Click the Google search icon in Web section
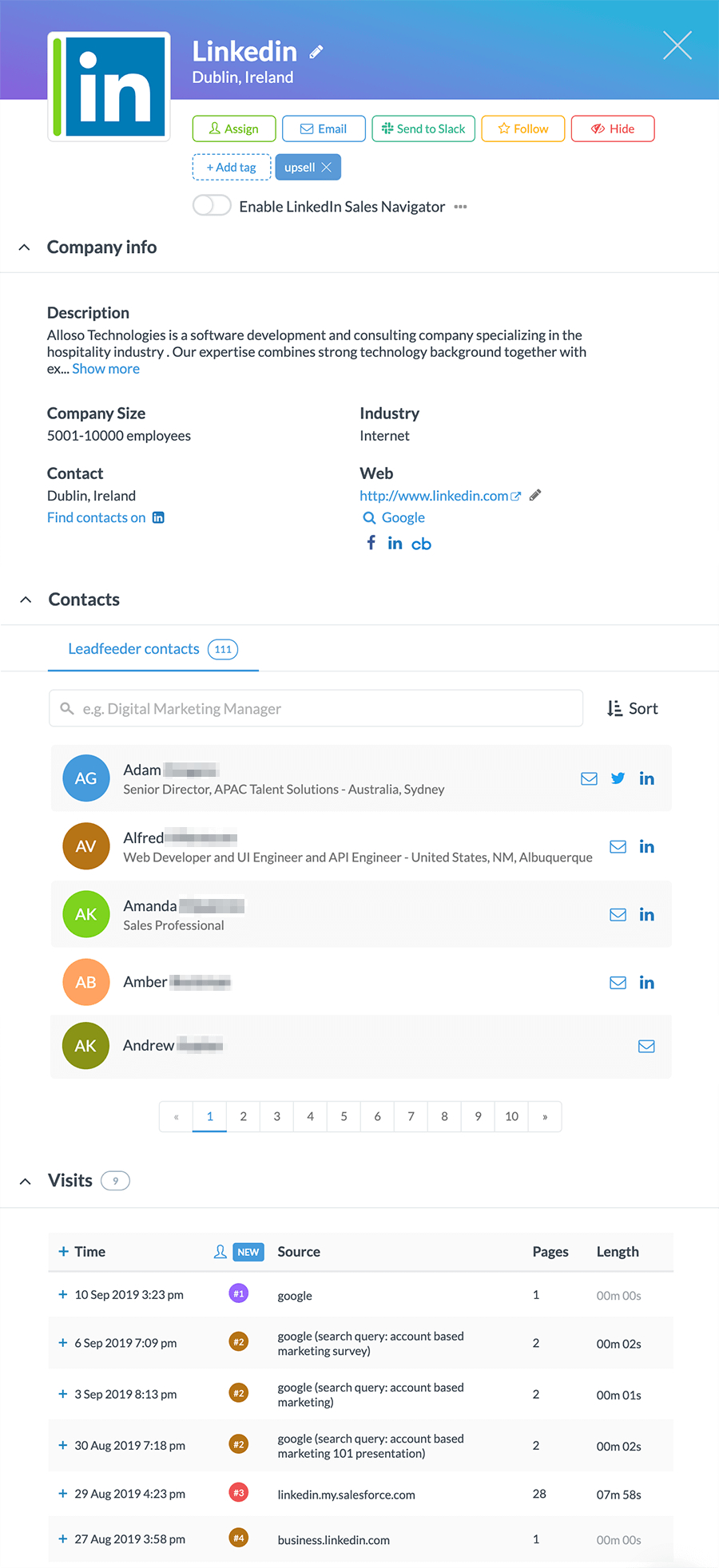Image resolution: width=719 pixels, height=1568 pixels. coord(370,517)
